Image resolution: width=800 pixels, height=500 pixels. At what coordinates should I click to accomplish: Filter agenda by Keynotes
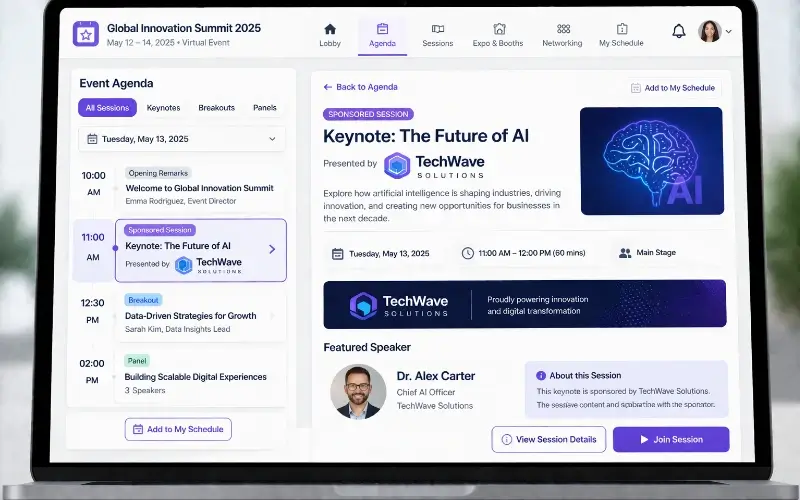(163, 108)
